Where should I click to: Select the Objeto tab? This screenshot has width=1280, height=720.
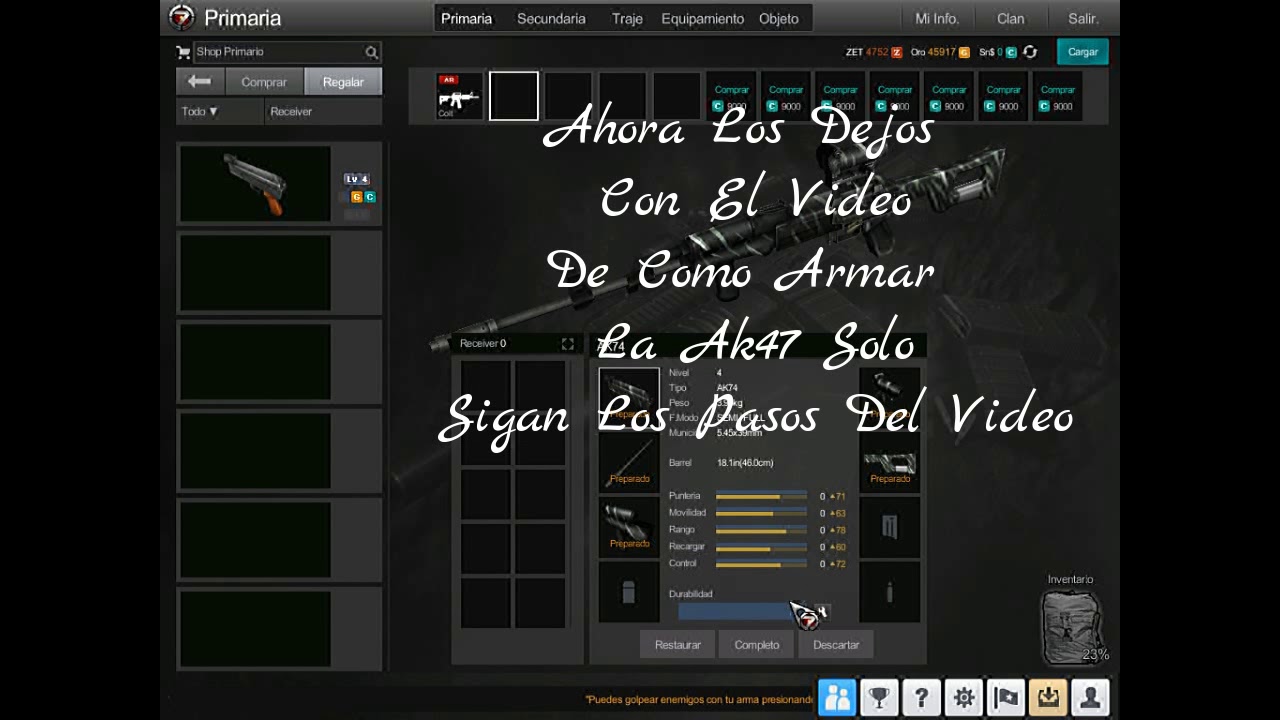[x=779, y=19]
